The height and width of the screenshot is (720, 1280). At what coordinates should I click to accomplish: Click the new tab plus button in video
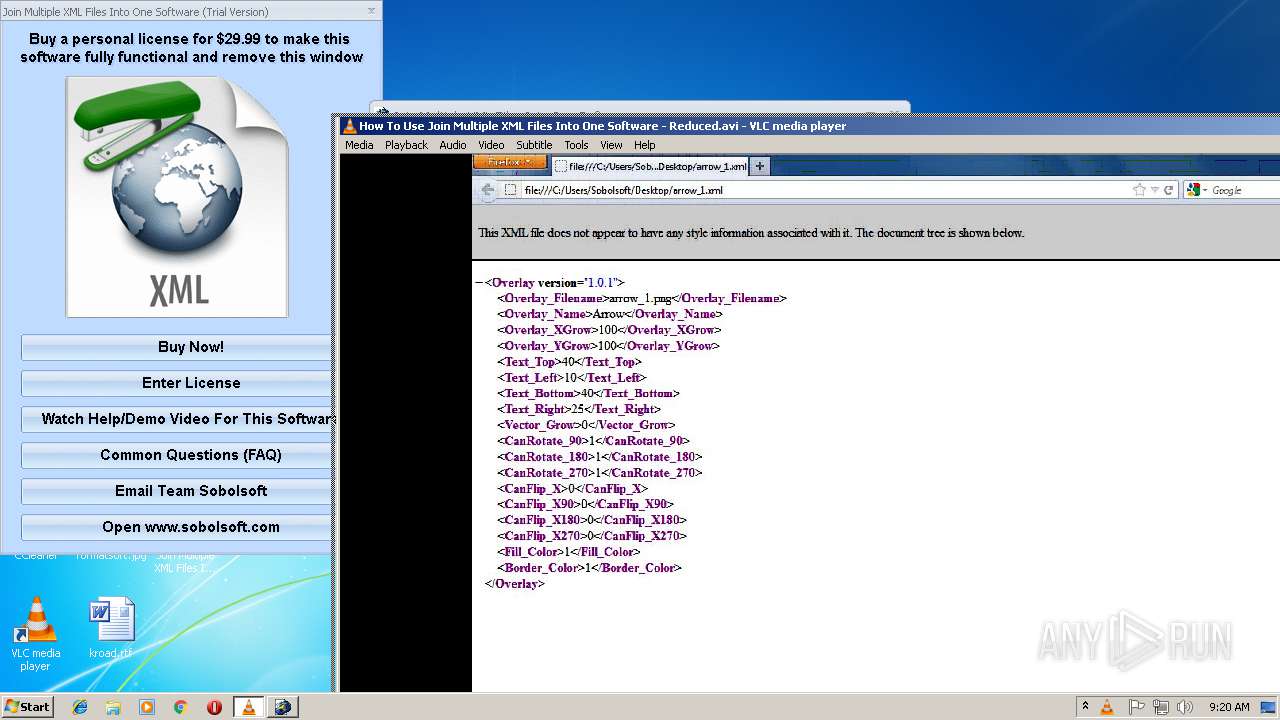click(759, 166)
